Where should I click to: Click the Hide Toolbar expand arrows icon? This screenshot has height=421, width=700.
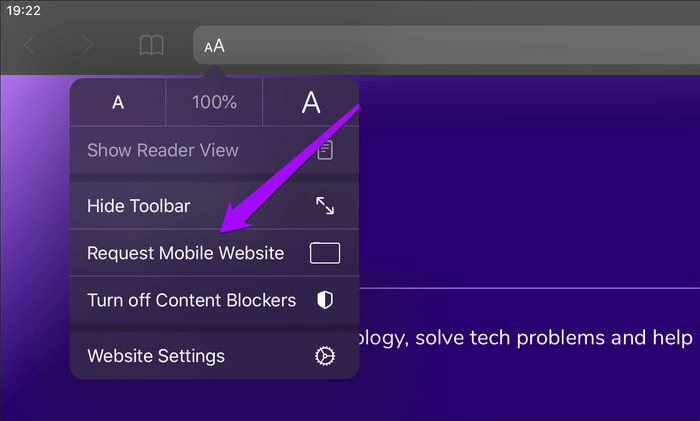(x=325, y=206)
